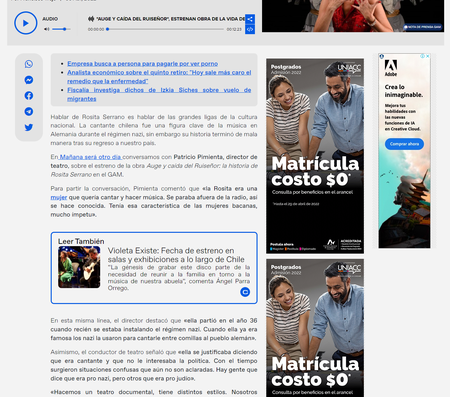
Task: Share the article via Messenger
Action: click(x=29, y=80)
